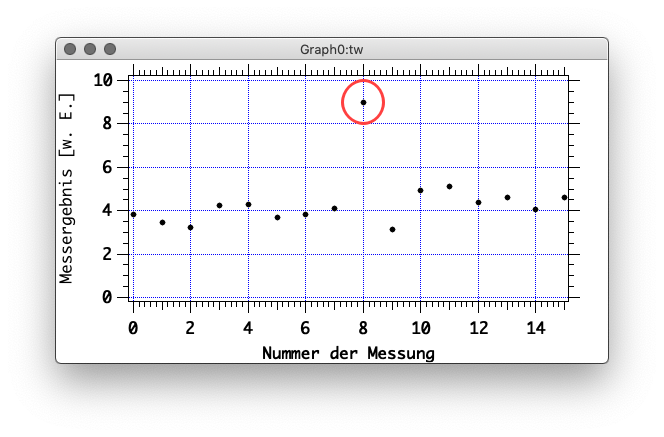Click the data point at measurement 15

click(x=564, y=198)
